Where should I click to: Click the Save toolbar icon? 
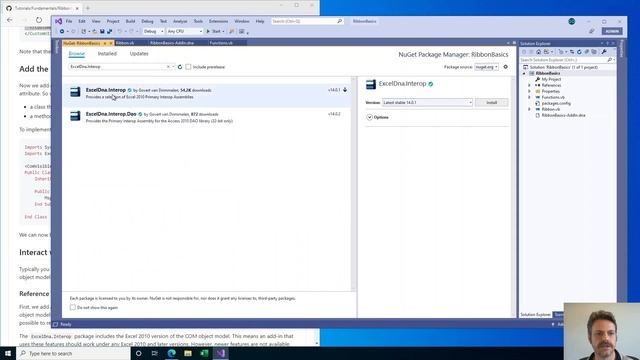[x=102, y=31]
